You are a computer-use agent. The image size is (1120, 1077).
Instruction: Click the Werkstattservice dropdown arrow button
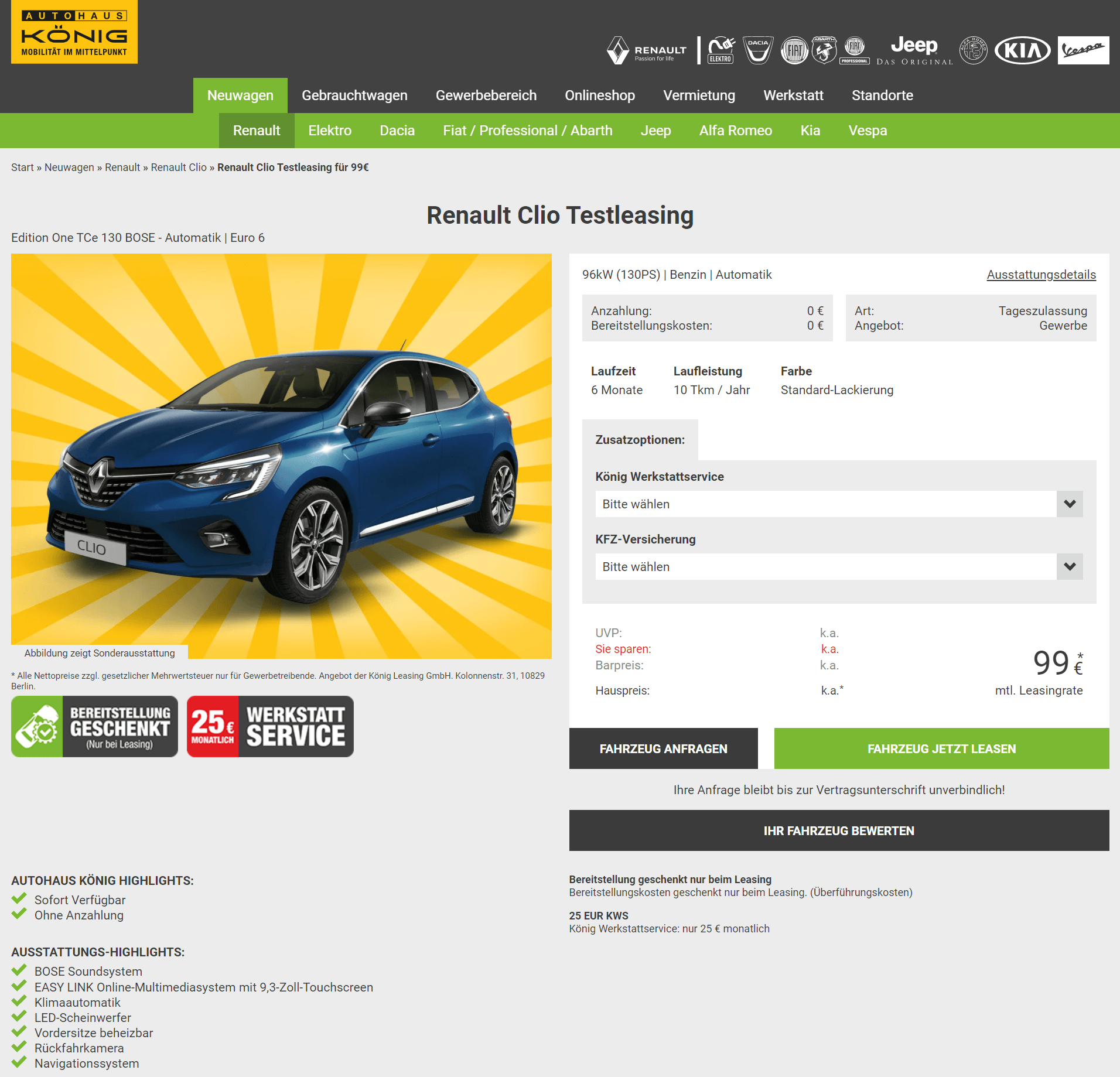(x=1070, y=504)
